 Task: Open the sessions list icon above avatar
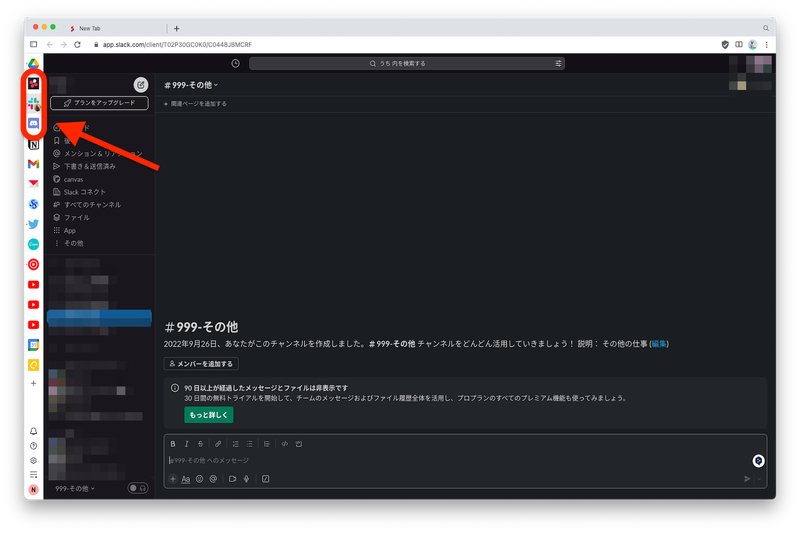pyautogui.click(x=33, y=475)
